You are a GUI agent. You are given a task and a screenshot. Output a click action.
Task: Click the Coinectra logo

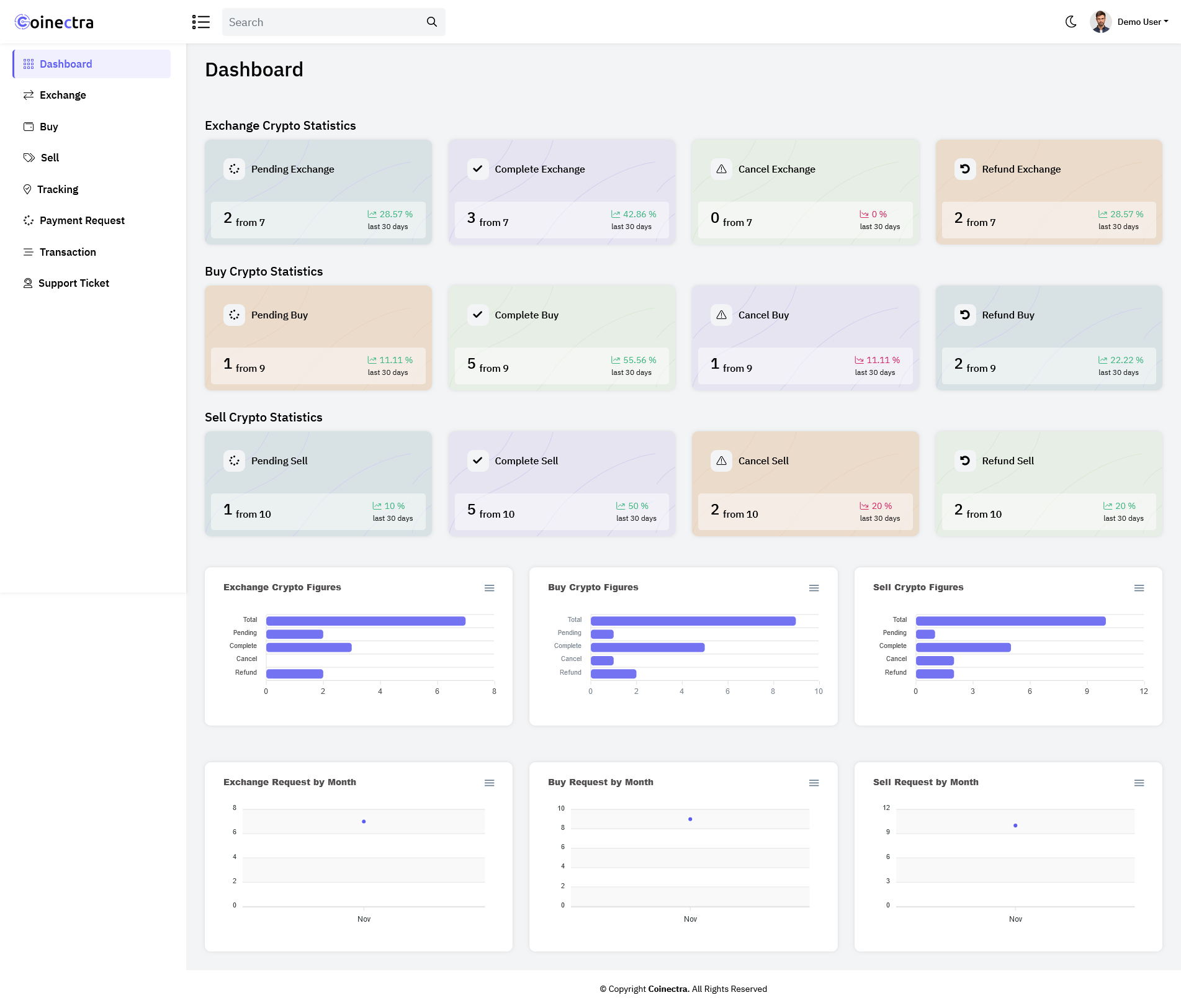pos(54,22)
